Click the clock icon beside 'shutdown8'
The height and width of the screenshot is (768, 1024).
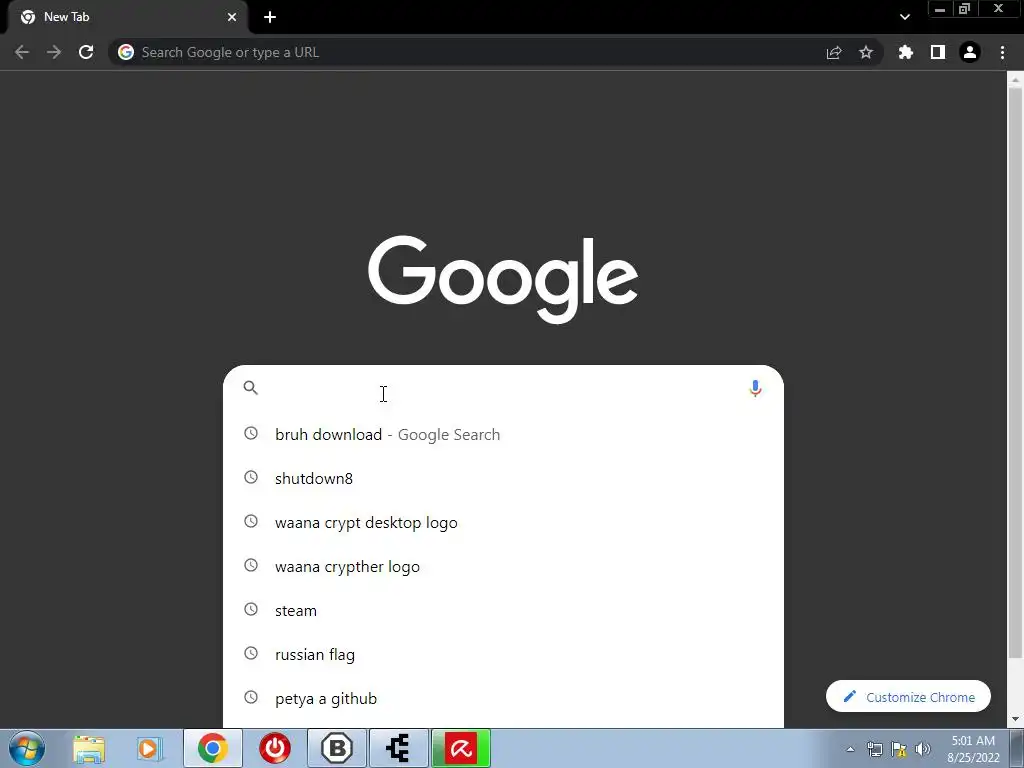pyautogui.click(x=251, y=477)
